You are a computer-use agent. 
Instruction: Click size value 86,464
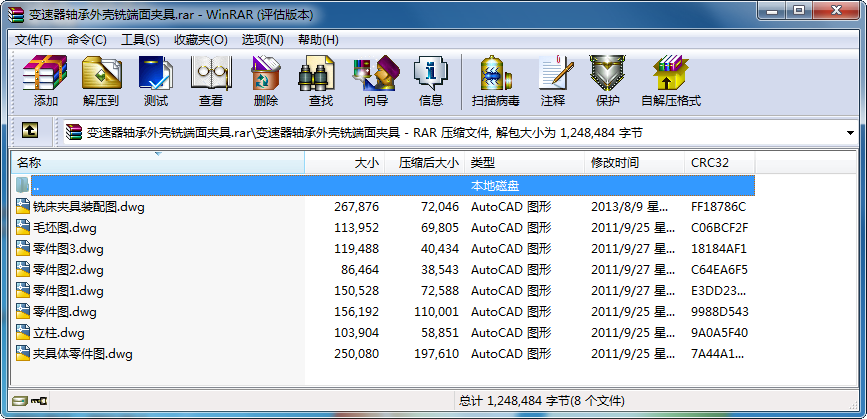click(360, 270)
